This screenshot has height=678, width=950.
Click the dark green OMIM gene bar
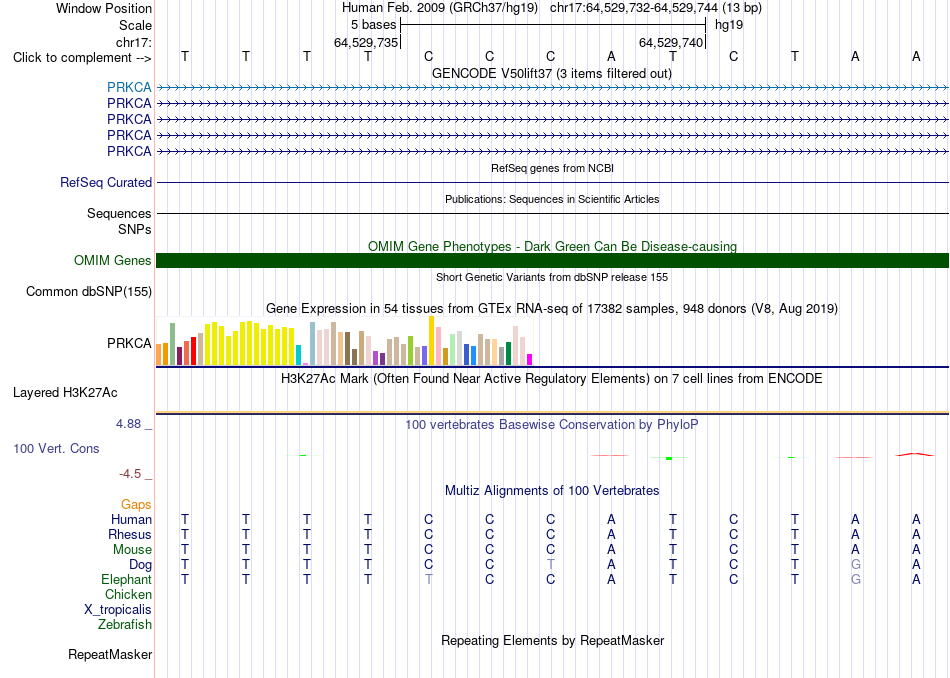click(552, 261)
